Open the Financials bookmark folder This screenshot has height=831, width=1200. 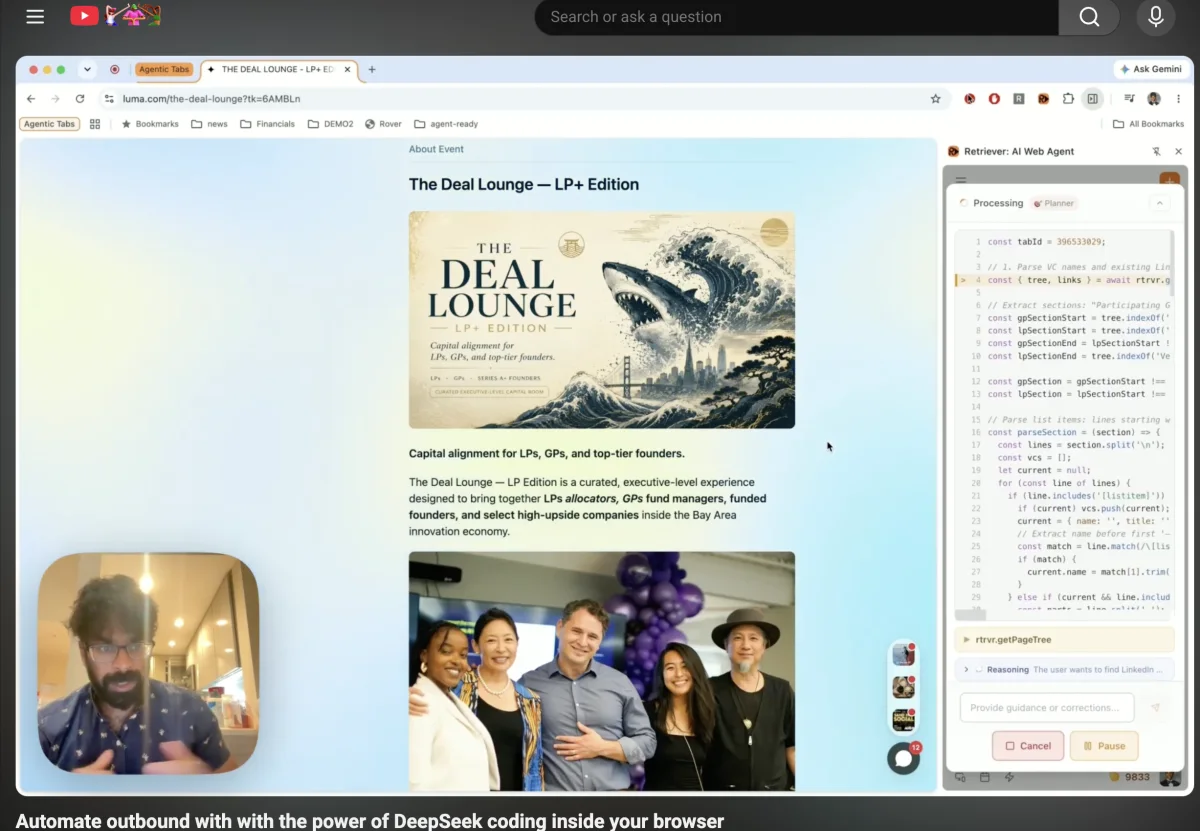pyautogui.click(x=267, y=124)
